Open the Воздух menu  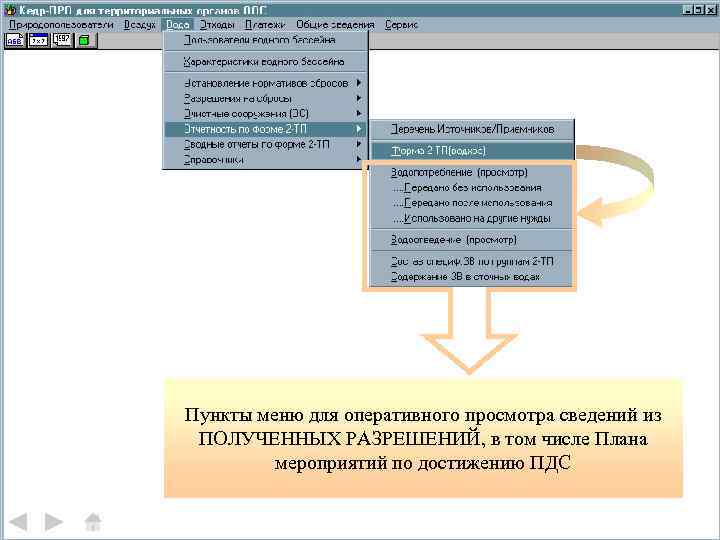140,25
